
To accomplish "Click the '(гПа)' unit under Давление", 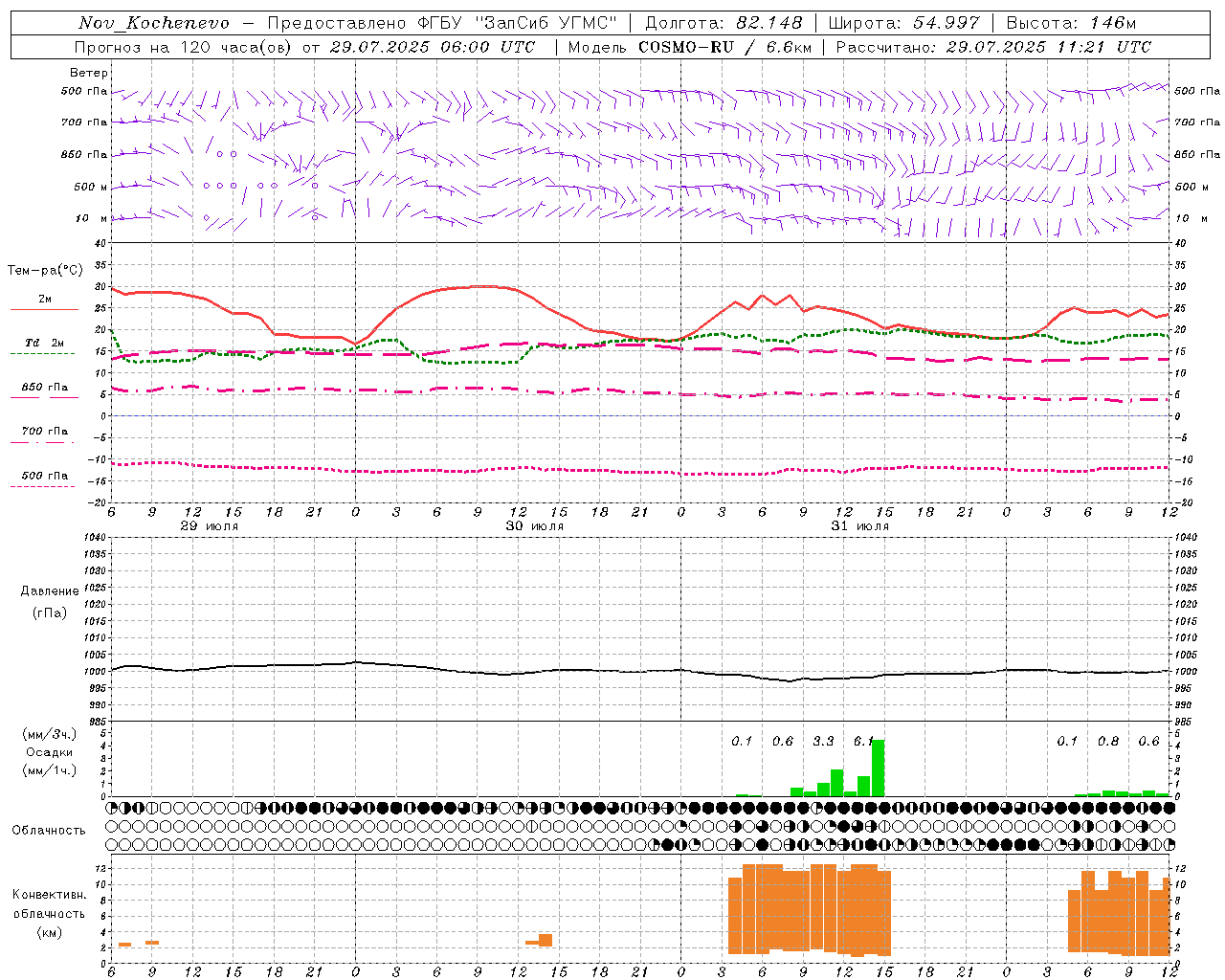I will tap(50, 612).
